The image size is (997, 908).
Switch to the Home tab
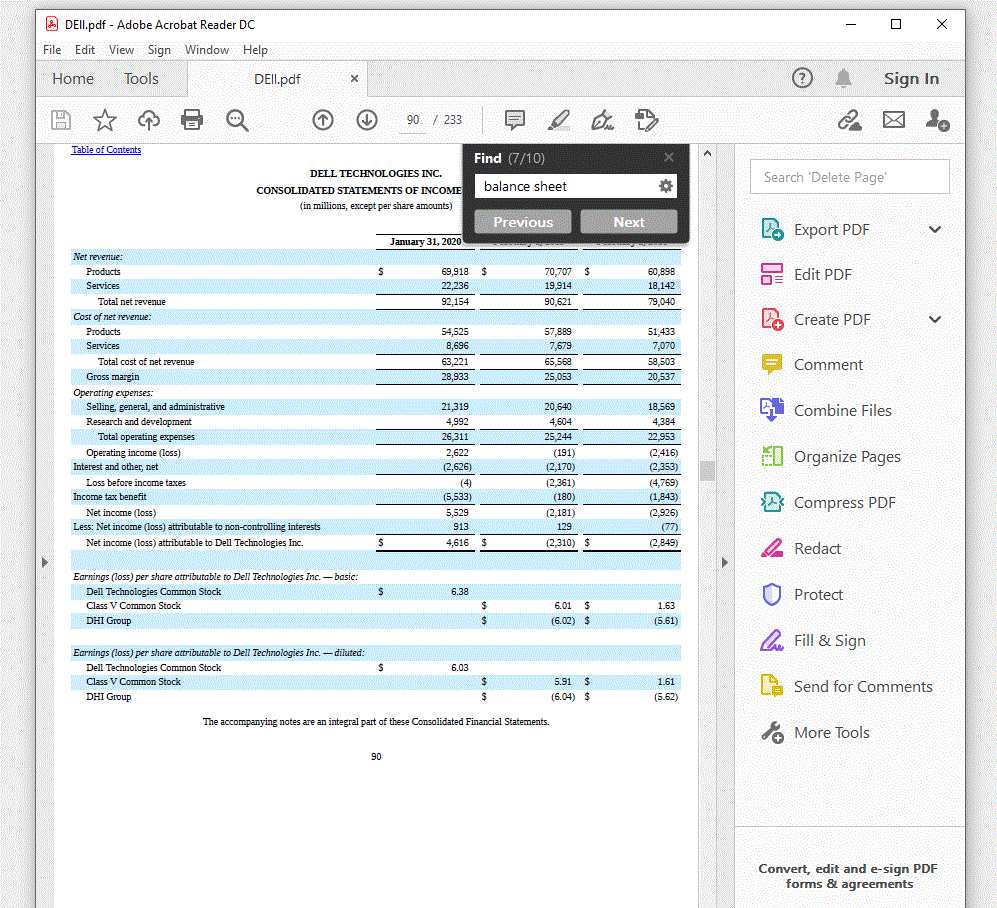coord(72,78)
